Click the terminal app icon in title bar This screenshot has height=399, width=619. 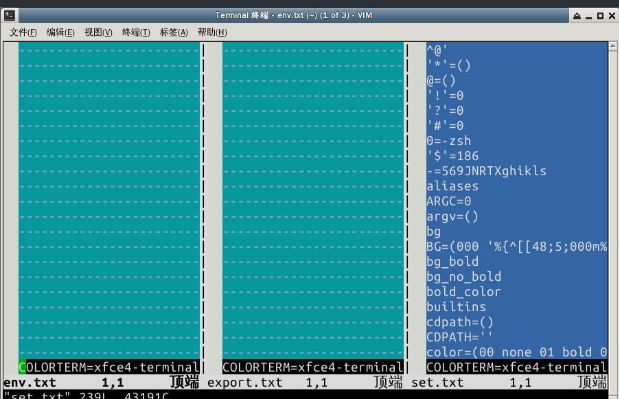(9, 15)
